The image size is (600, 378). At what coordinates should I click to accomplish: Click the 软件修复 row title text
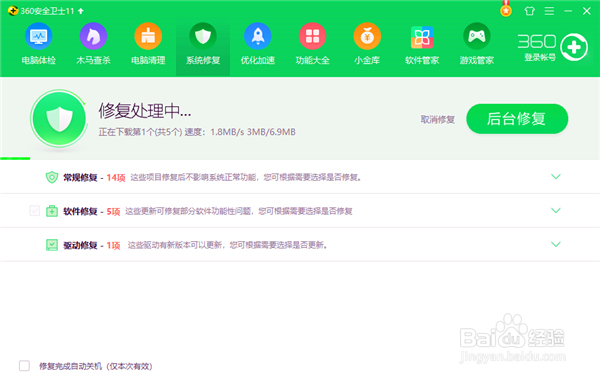click(x=80, y=211)
